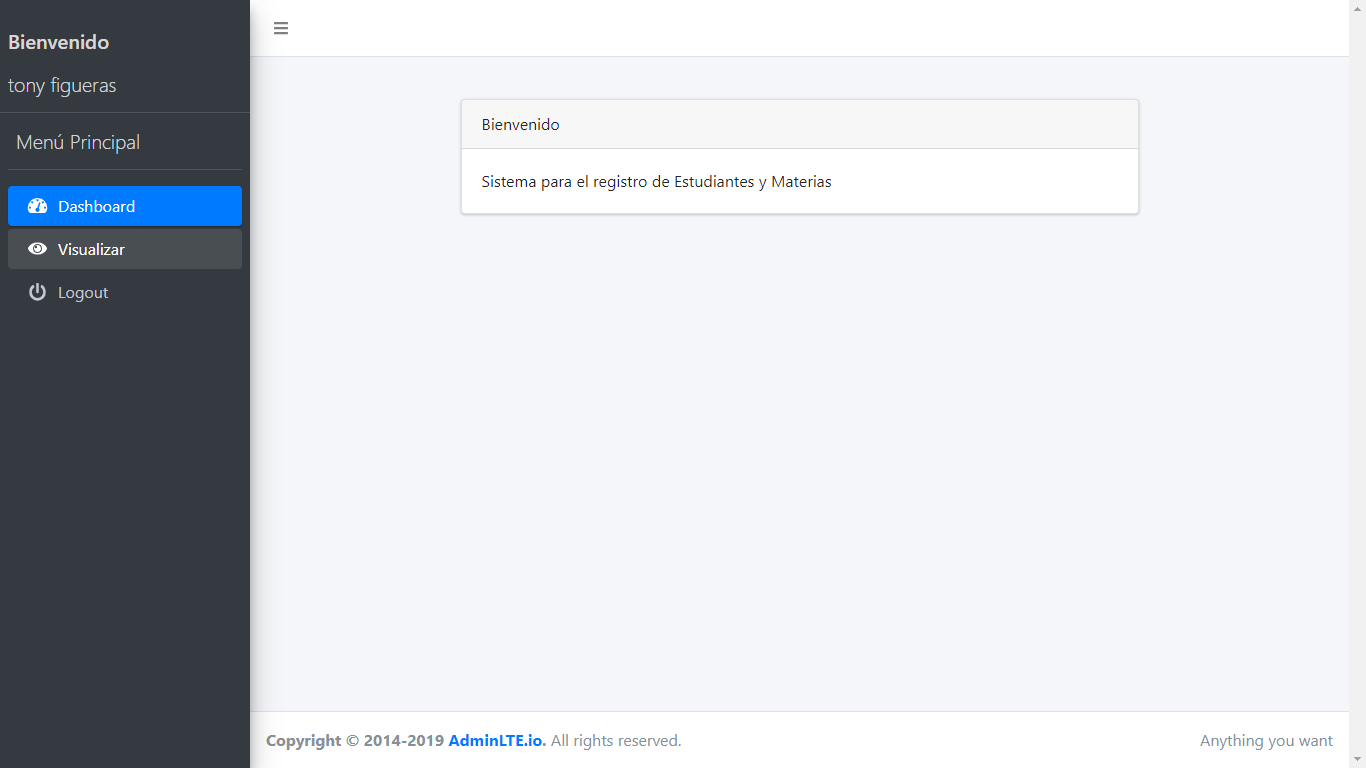Click the Bienvenido card header

(x=520, y=124)
